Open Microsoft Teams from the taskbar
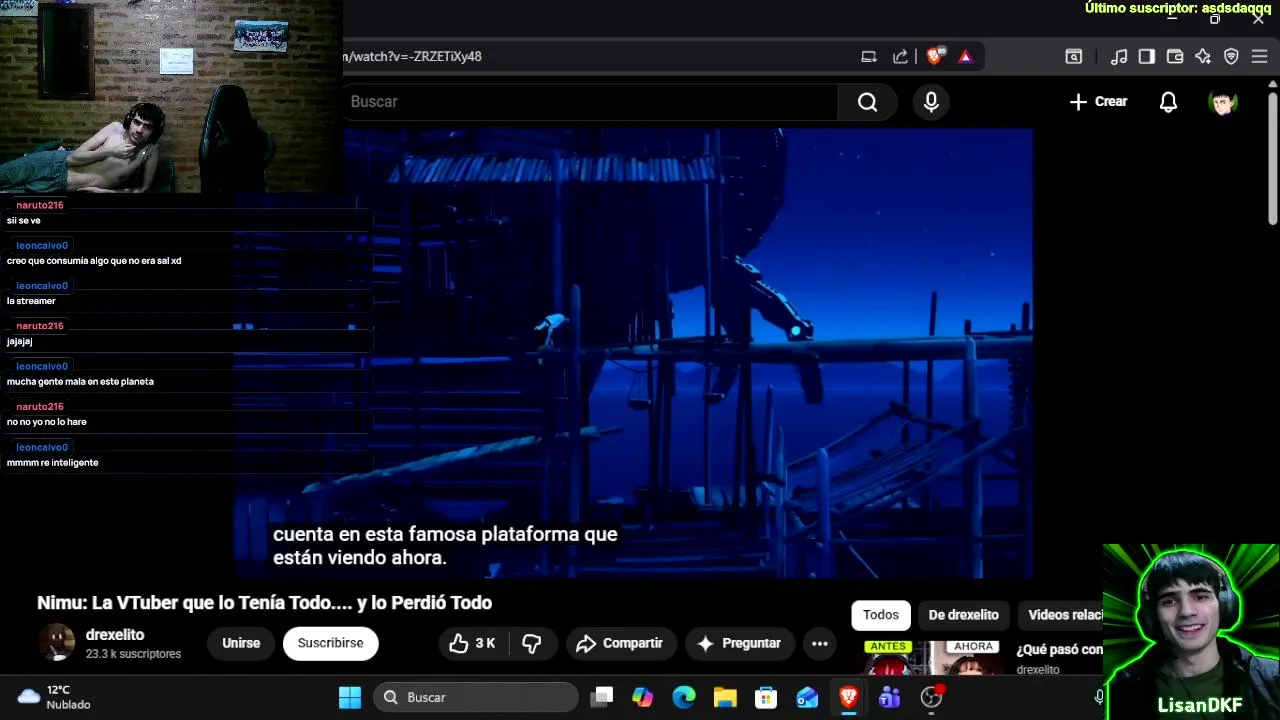 click(x=890, y=698)
